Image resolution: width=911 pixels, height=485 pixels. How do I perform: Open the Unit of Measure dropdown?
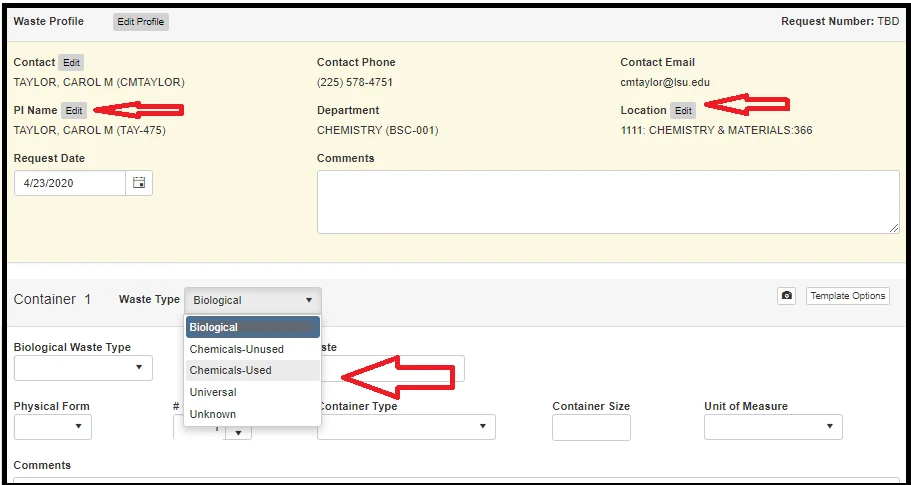tap(772, 427)
